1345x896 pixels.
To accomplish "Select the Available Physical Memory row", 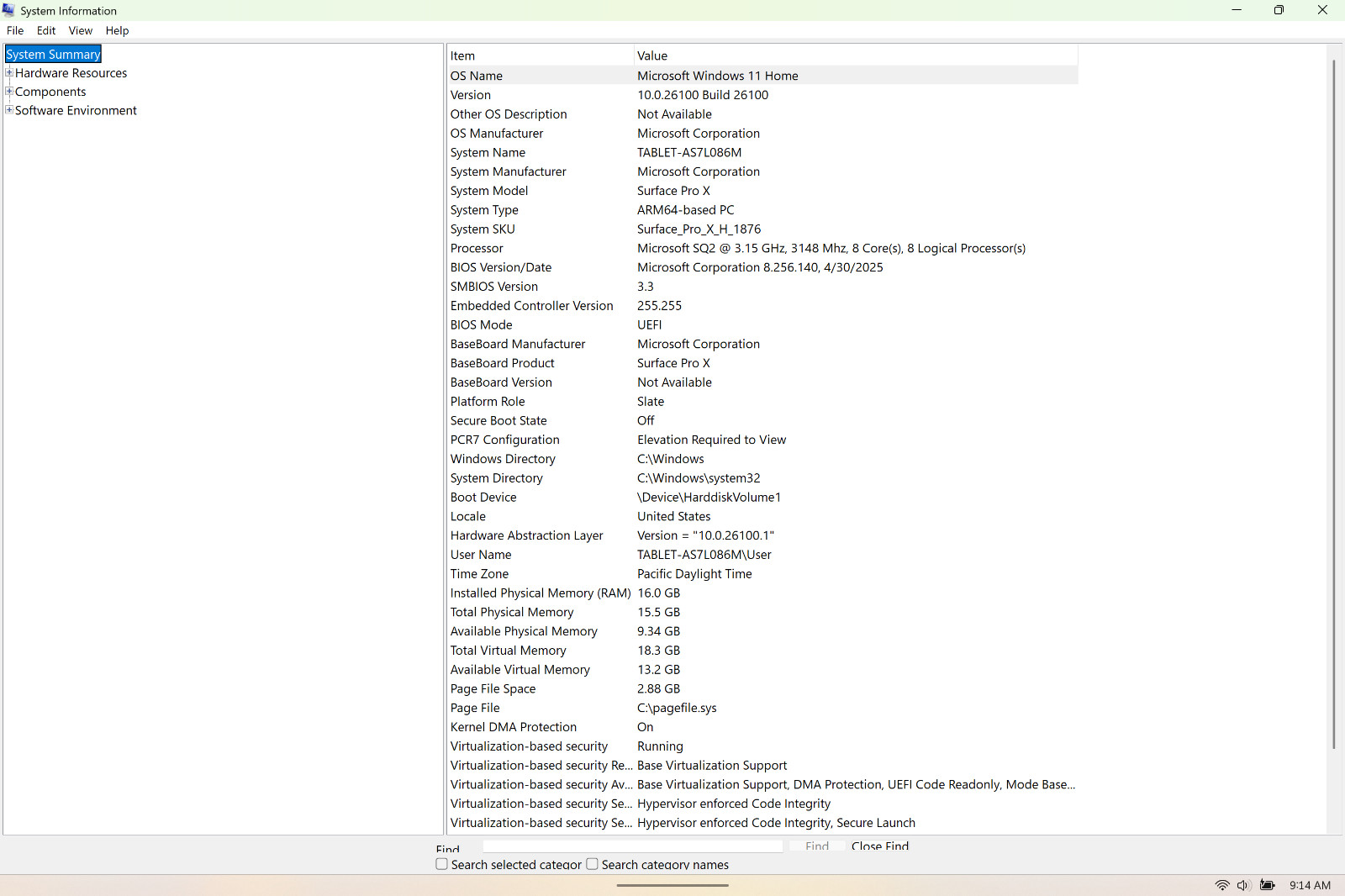I will [x=762, y=631].
